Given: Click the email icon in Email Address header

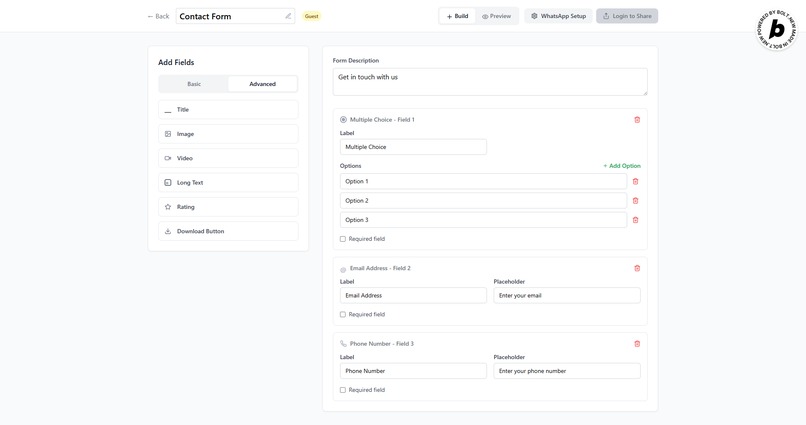Looking at the screenshot, I should [343, 269].
